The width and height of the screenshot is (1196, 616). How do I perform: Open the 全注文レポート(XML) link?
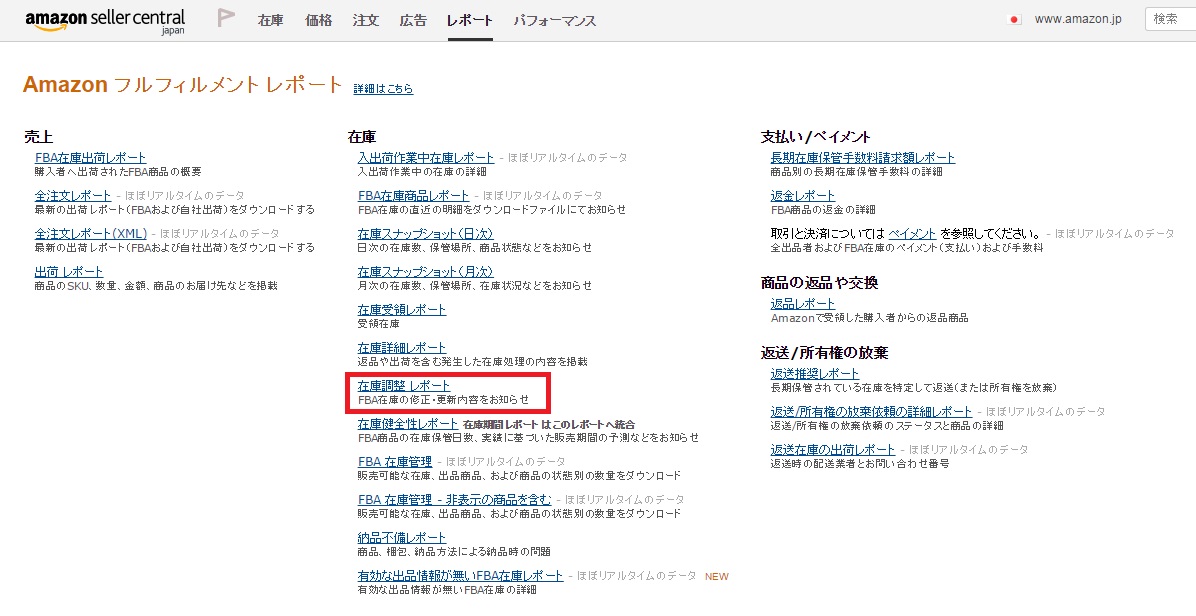point(91,234)
